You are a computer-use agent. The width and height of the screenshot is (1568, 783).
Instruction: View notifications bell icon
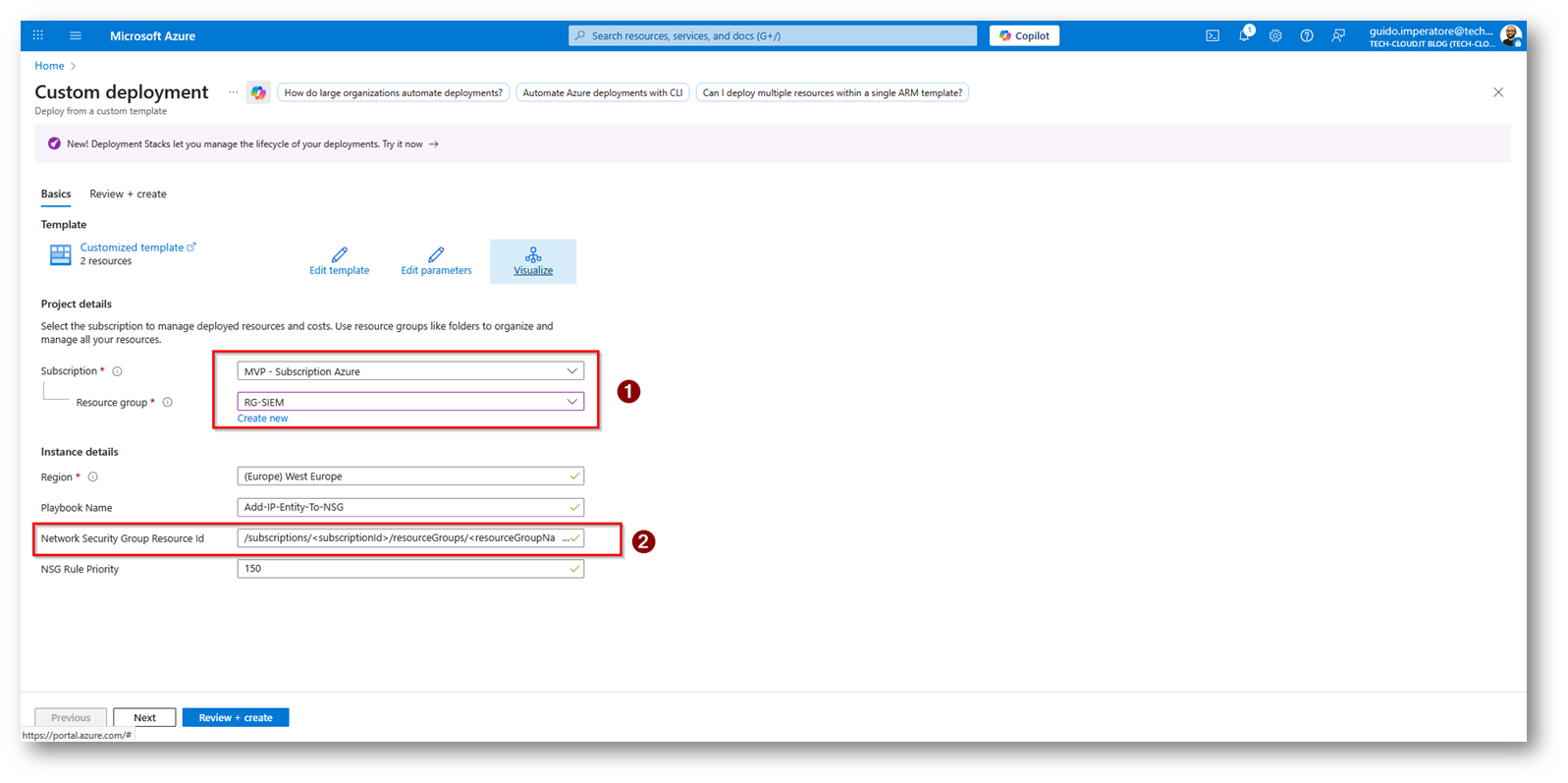(1244, 35)
